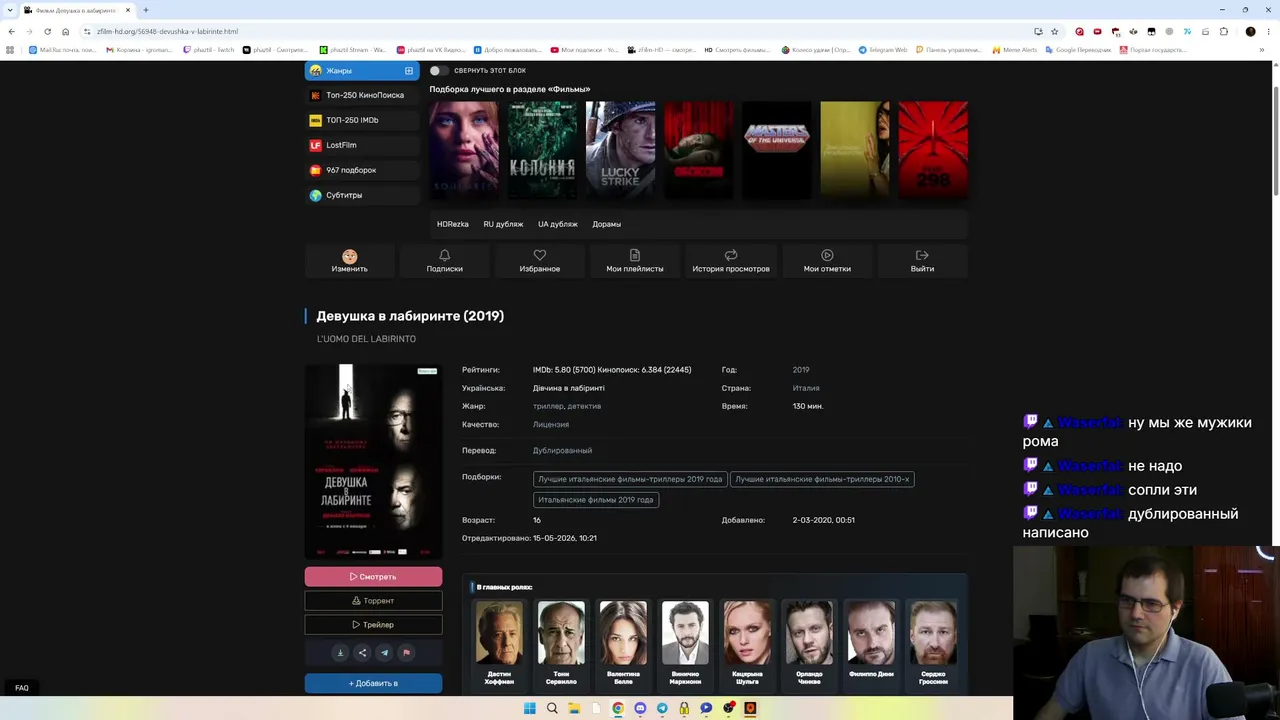Click the download icon under Трейлер
Image resolution: width=1280 pixels, height=720 pixels.
[340, 653]
